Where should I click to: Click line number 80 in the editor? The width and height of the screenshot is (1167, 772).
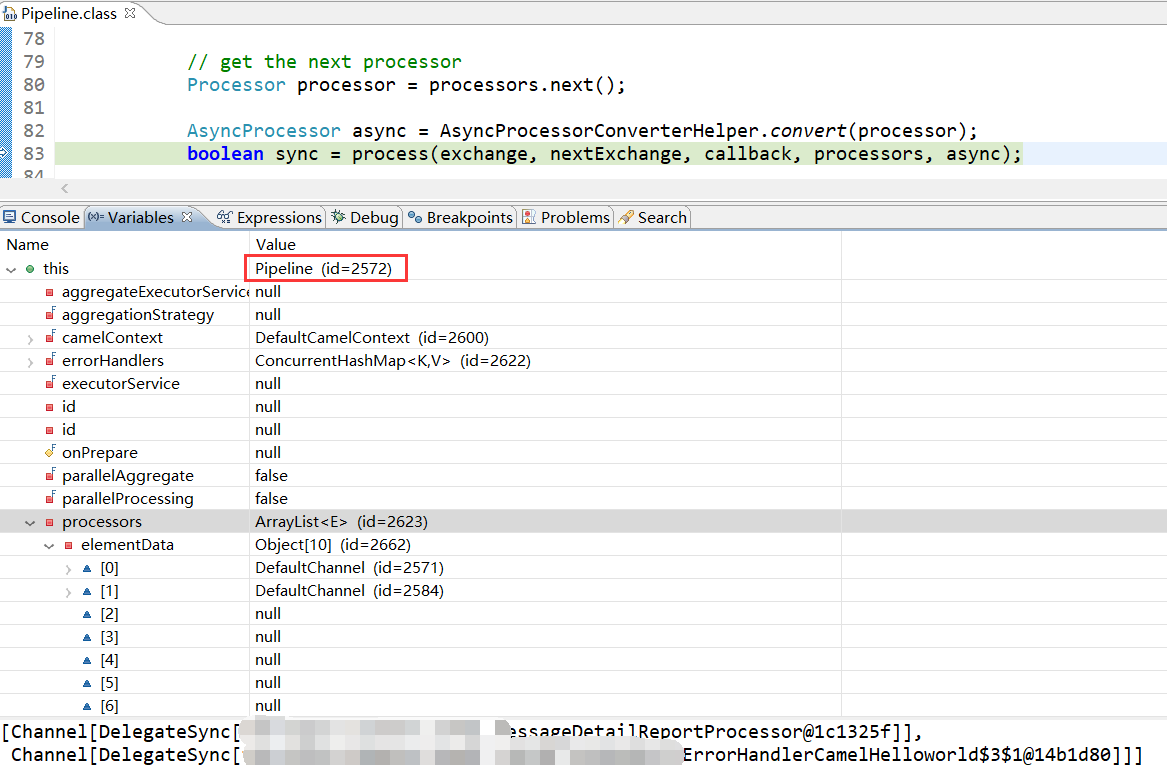click(34, 85)
